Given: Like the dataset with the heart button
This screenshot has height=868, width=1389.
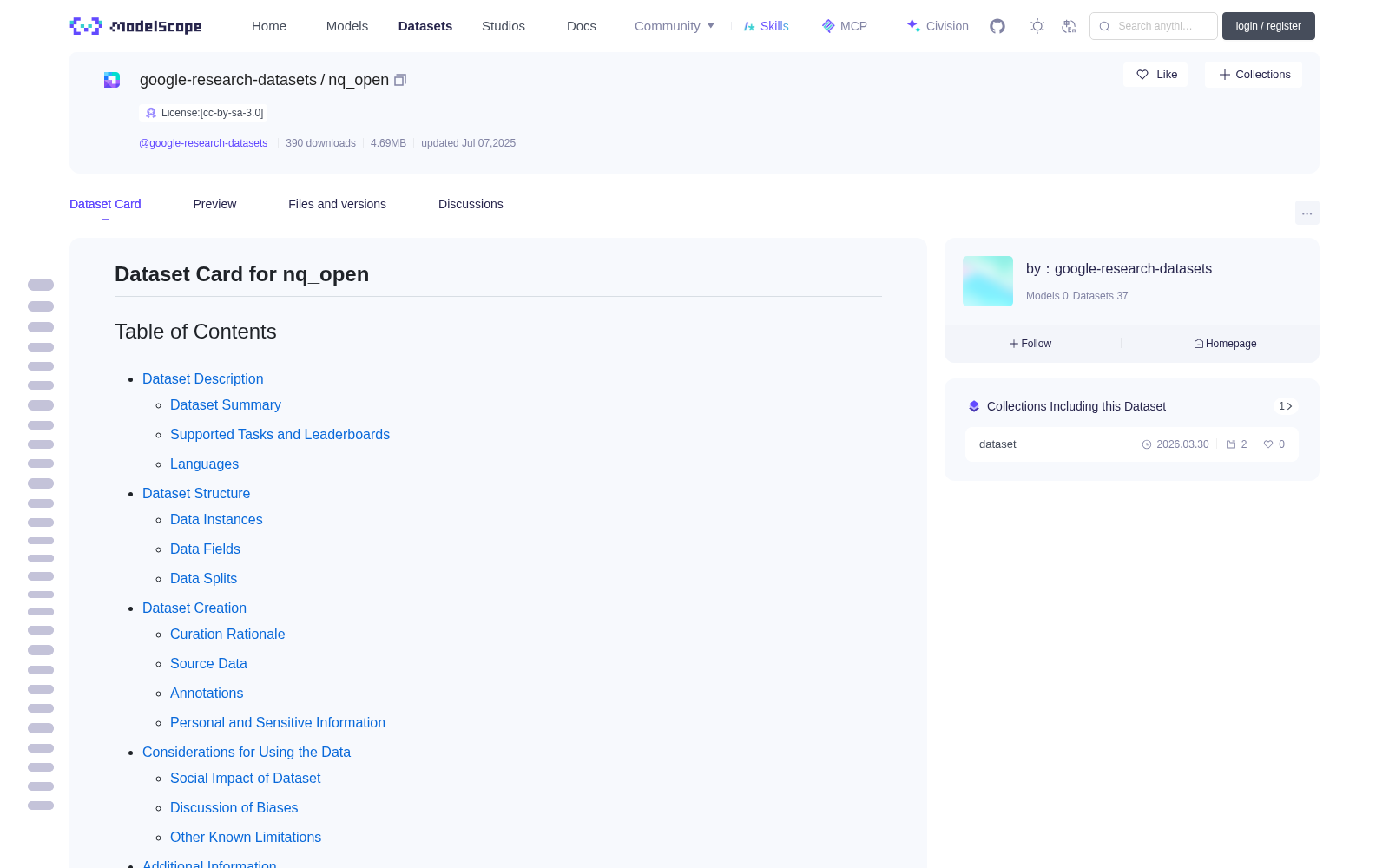Looking at the screenshot, I should pyautogui.click(x=1155, y=75).
